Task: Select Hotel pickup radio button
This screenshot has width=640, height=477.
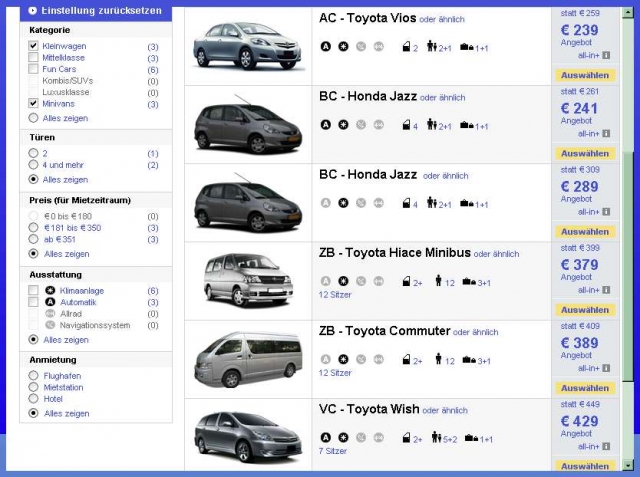Action: pos(33,398)
